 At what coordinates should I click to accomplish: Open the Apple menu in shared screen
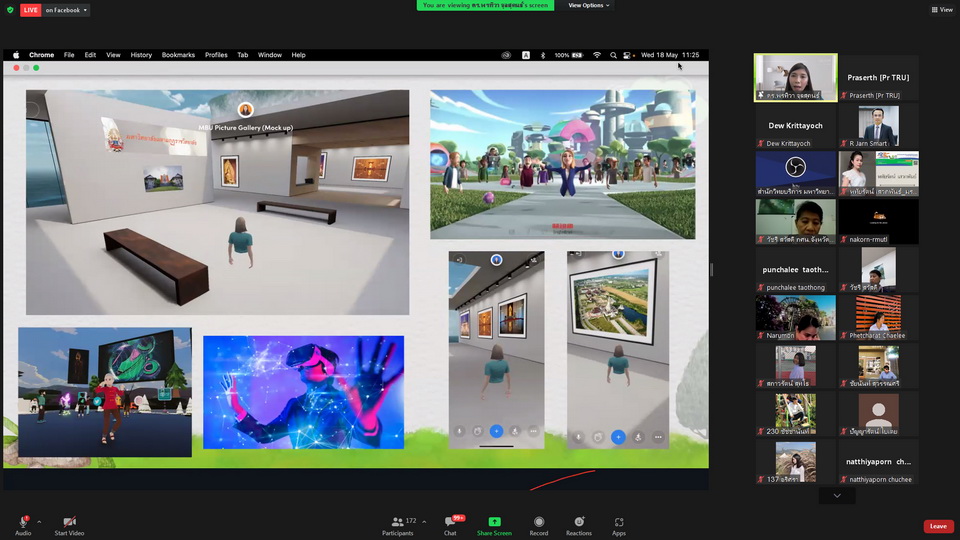coord(16,55)
